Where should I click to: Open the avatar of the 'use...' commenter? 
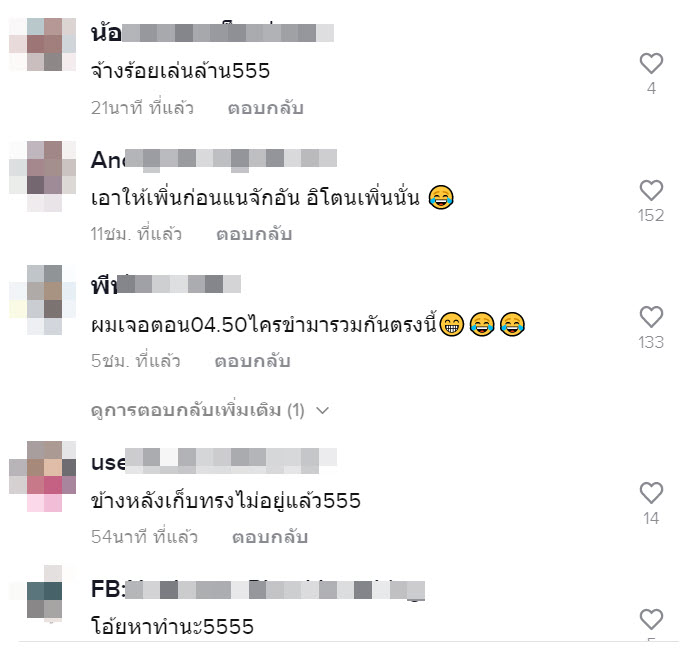pyautogui.click(x=43, y=476)
